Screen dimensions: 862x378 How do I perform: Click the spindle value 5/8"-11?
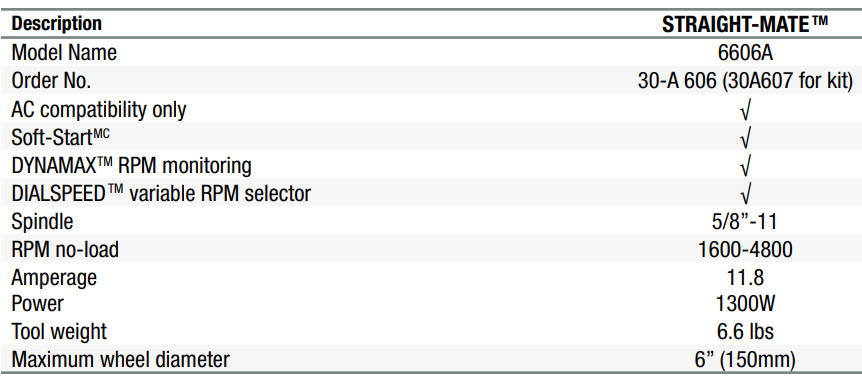(x=745, y=221)
